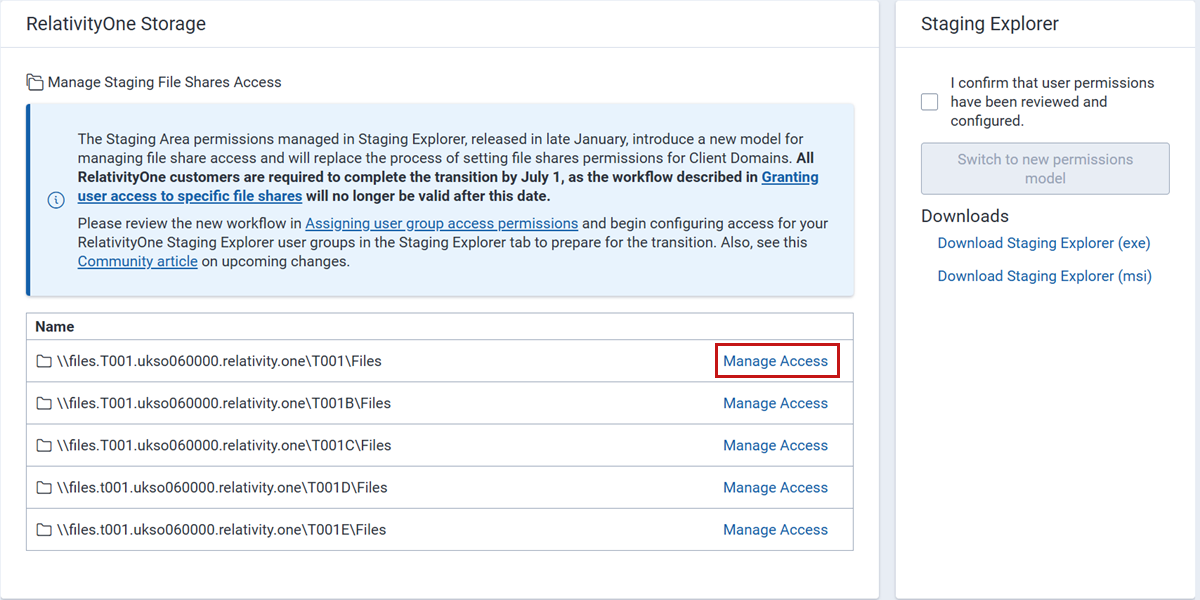Select path ending in T001D\Files

(222, 487)
